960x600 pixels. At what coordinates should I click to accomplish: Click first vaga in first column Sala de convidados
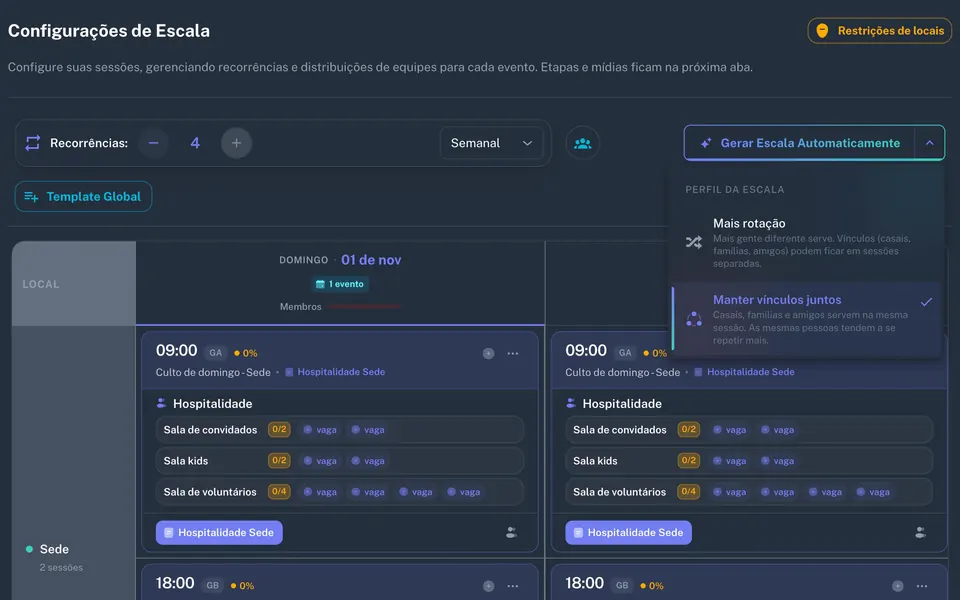point(320,430)
